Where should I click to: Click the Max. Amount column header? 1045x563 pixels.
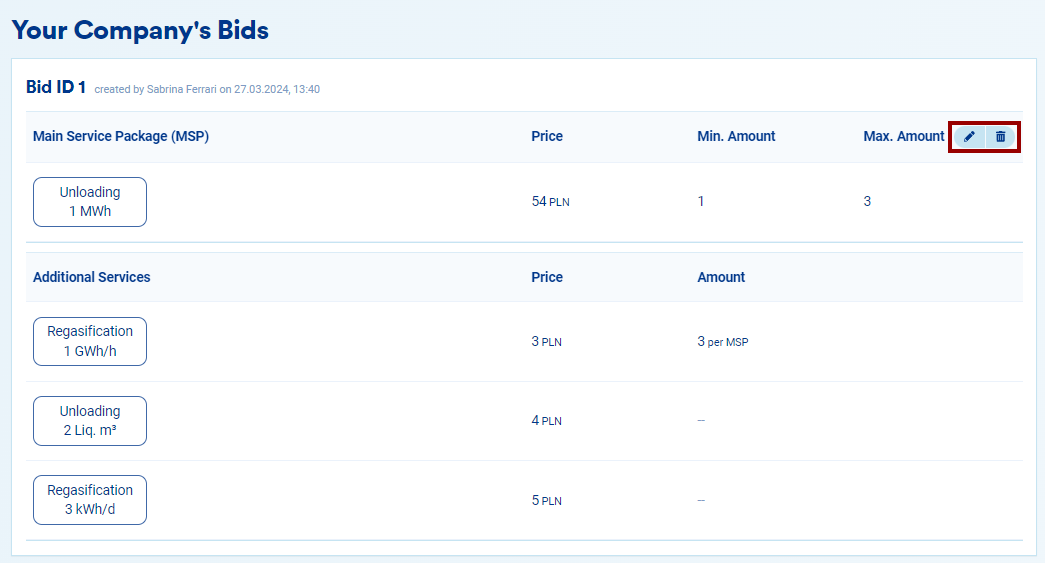coord(903,136)
